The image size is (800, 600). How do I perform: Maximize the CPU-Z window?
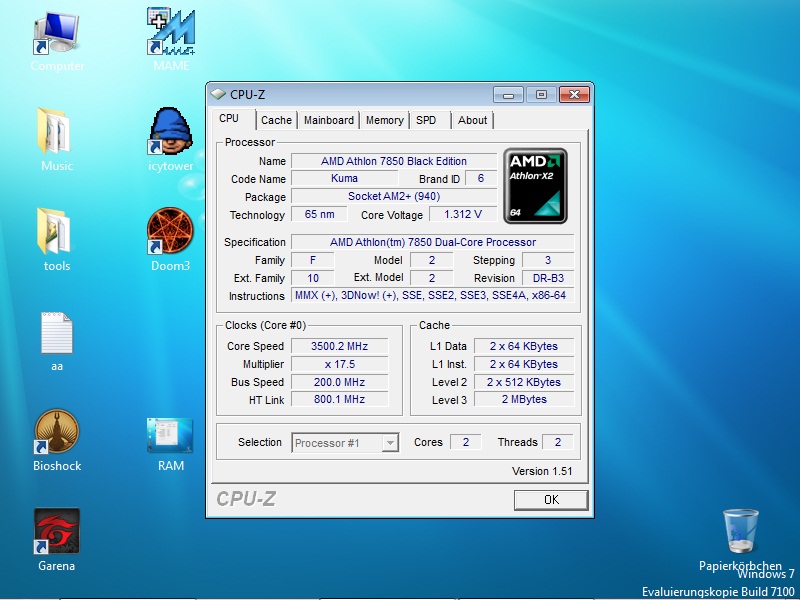tap(541, 95)
